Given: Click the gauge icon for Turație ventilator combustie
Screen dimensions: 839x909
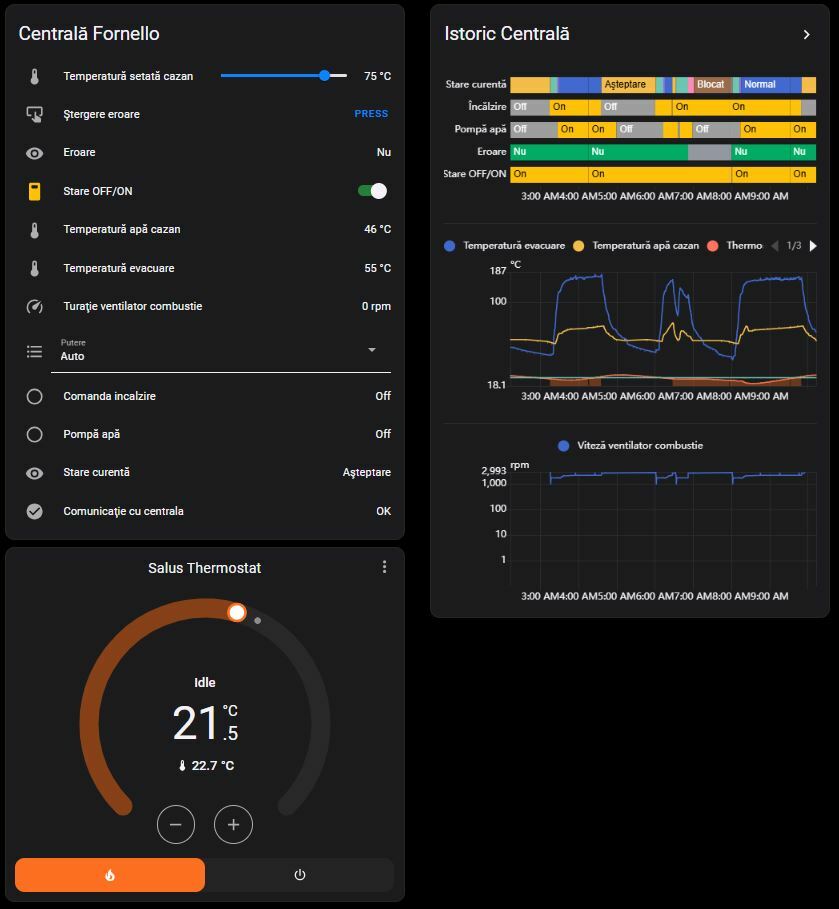Looking at the screenshot, I should [x=35, y=306].
